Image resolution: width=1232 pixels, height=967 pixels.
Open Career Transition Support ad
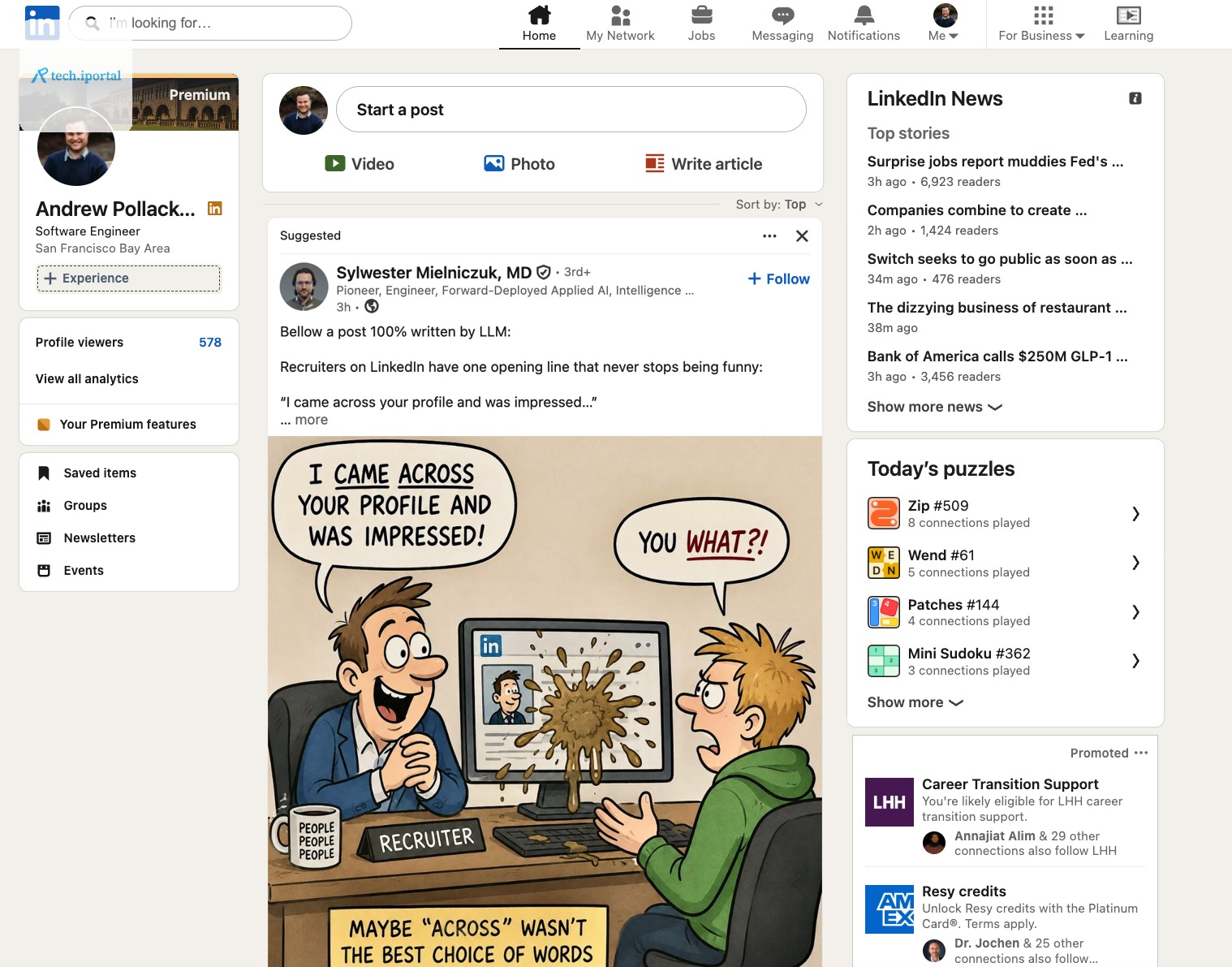pos(1010,784)
